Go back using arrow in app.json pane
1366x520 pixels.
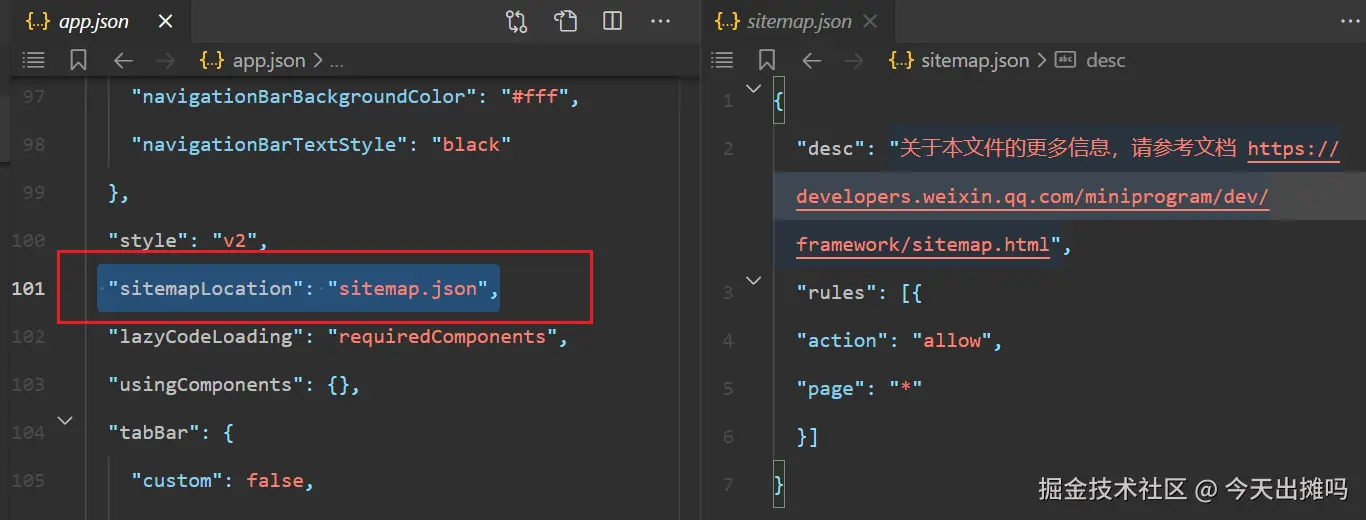click(123, 61)
